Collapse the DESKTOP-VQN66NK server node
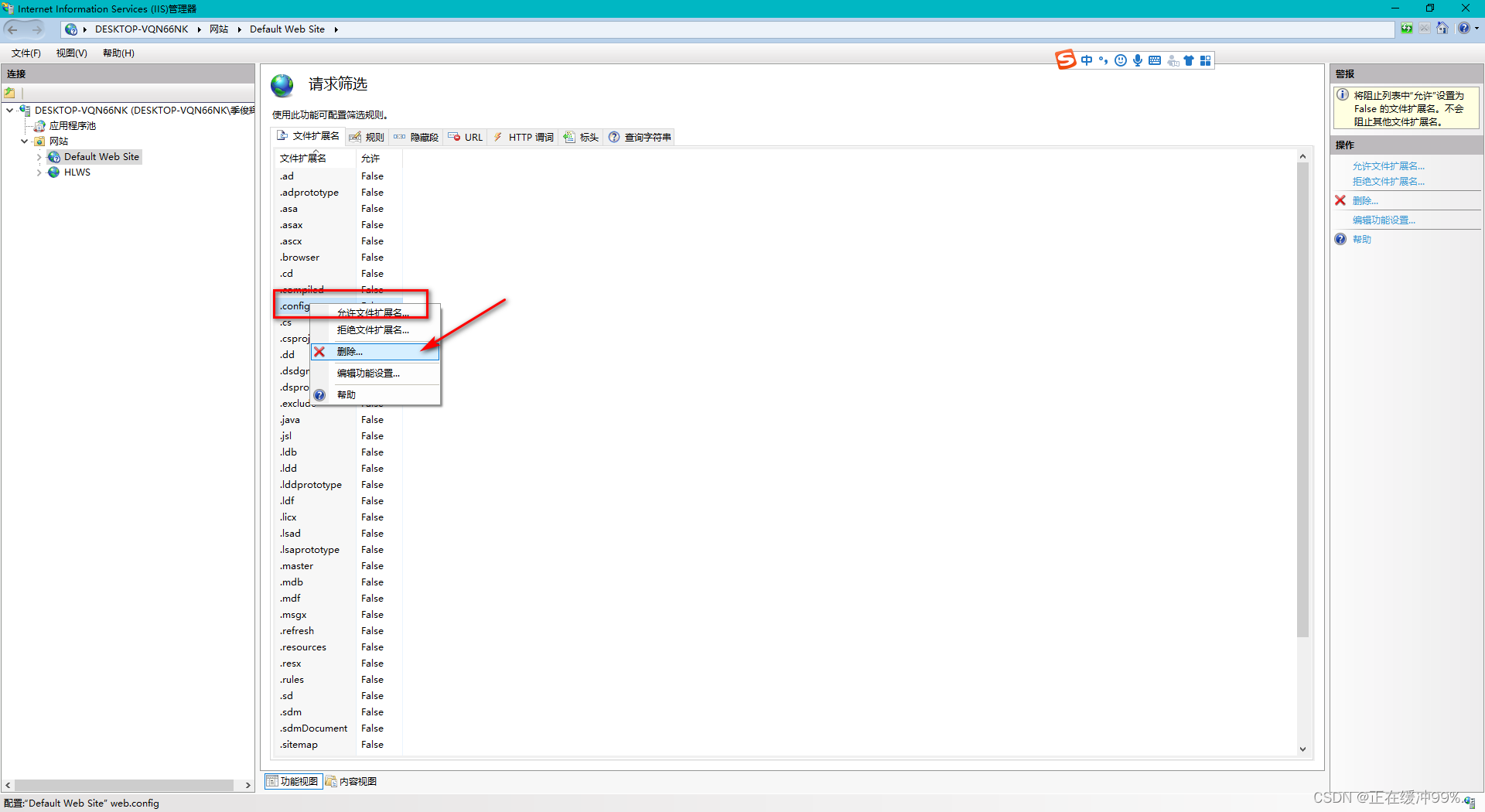 [9, 111]
